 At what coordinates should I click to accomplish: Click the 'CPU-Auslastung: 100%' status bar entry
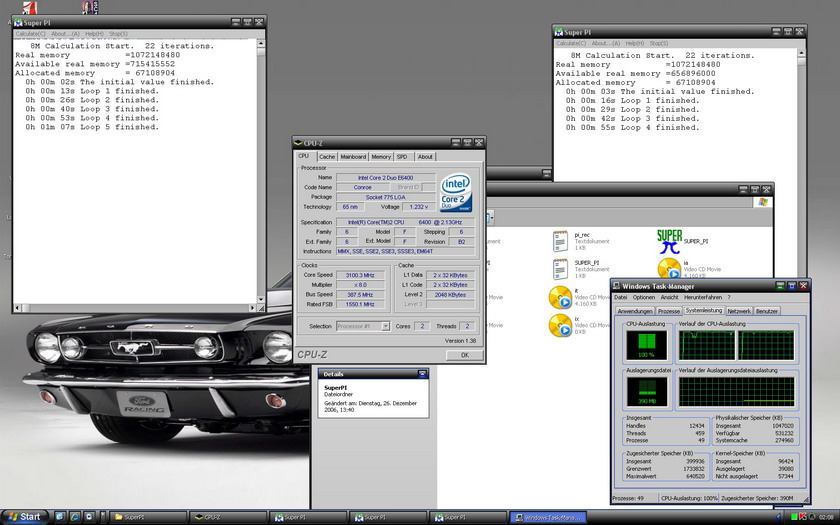point(689,499)
